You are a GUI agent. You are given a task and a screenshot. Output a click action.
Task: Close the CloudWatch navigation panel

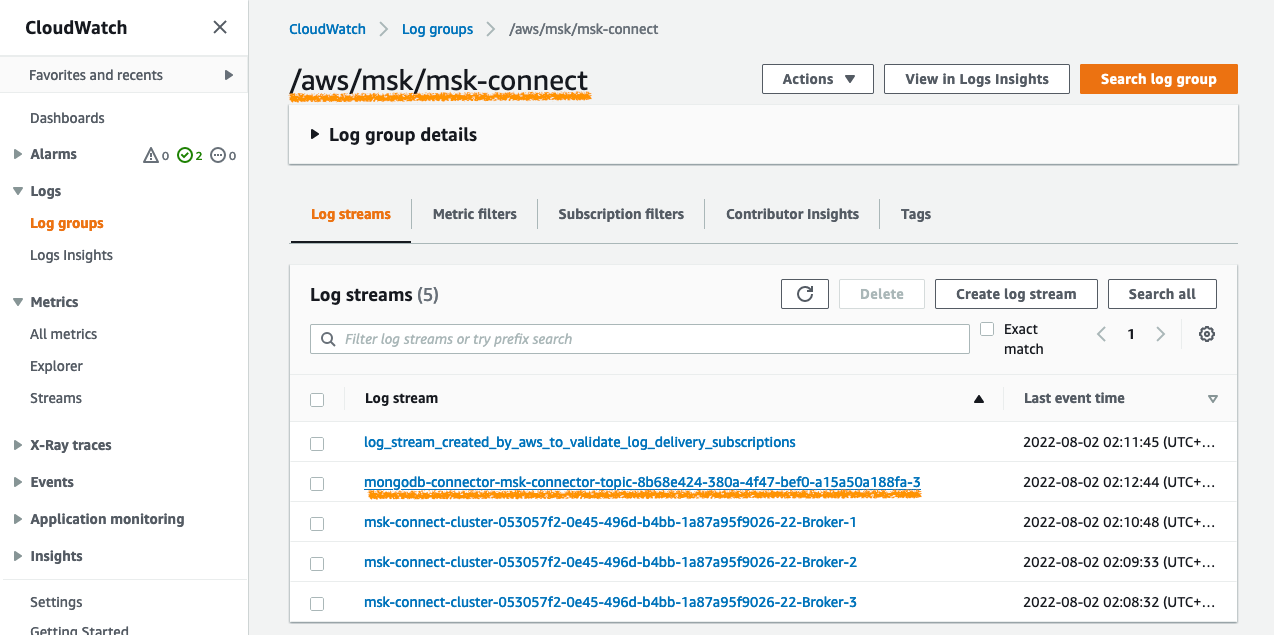click(x=220, y=28)
